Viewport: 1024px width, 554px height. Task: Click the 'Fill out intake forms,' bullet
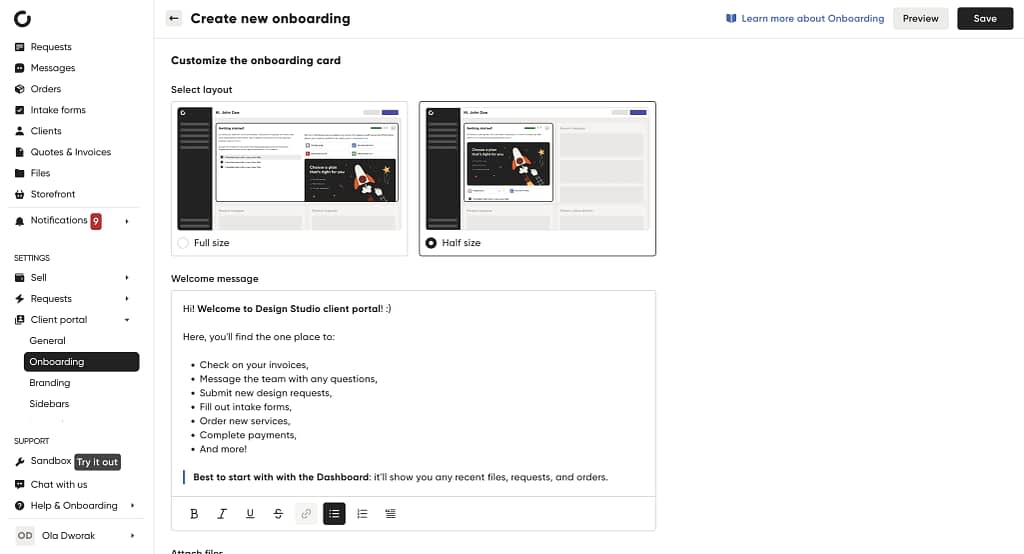(246, 407)
